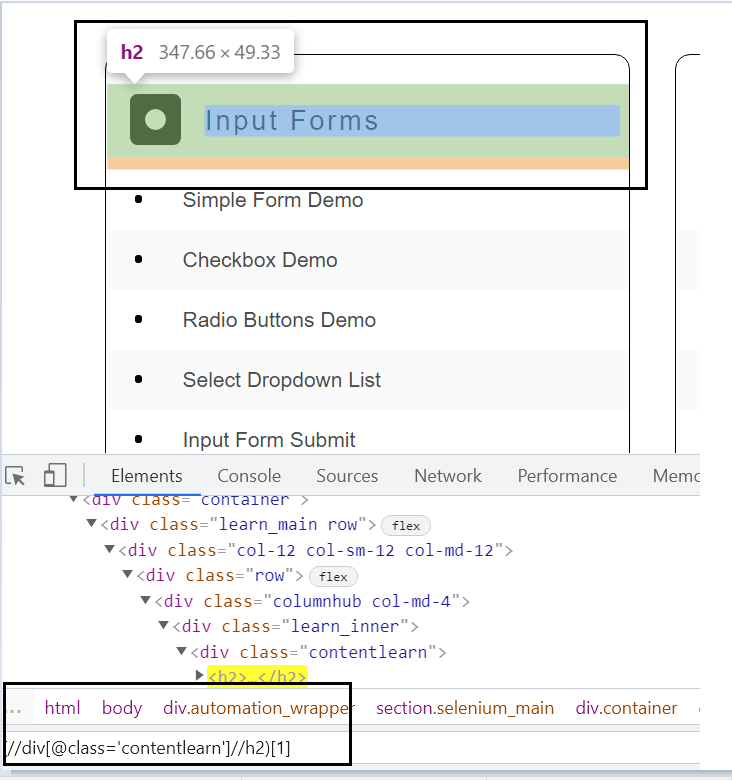
Task: Select the Network tab
Action: [x=448, y=476]
